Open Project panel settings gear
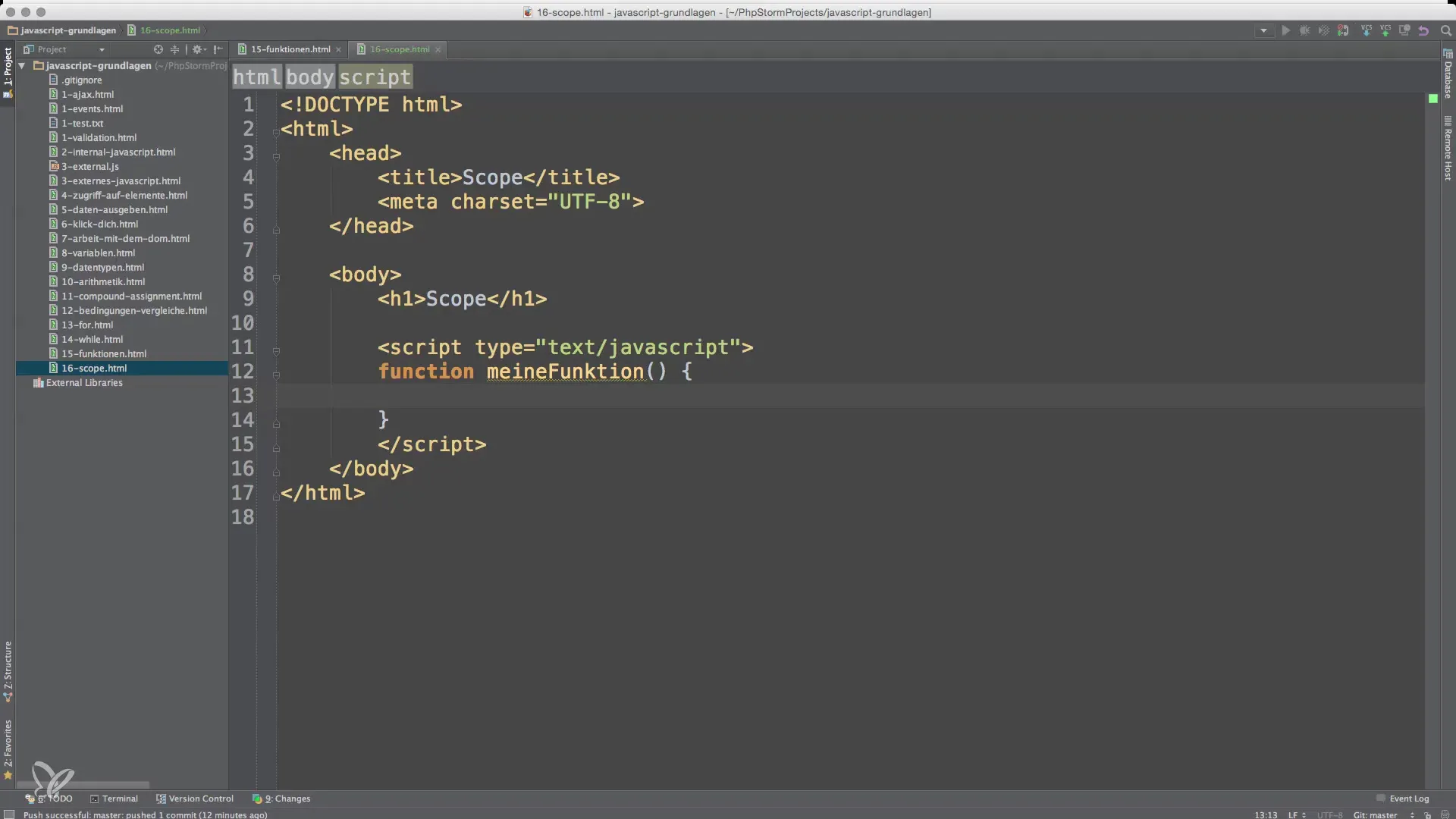Image resolution: width=1456 pixels, height=819 pixels. pyautogui.click(x=199, y=49)
